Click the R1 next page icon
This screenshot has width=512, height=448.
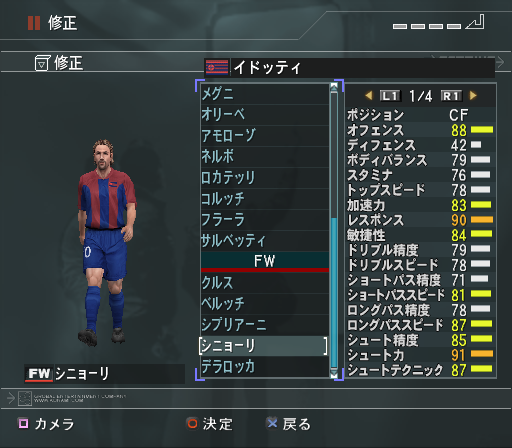coord(451,96)
